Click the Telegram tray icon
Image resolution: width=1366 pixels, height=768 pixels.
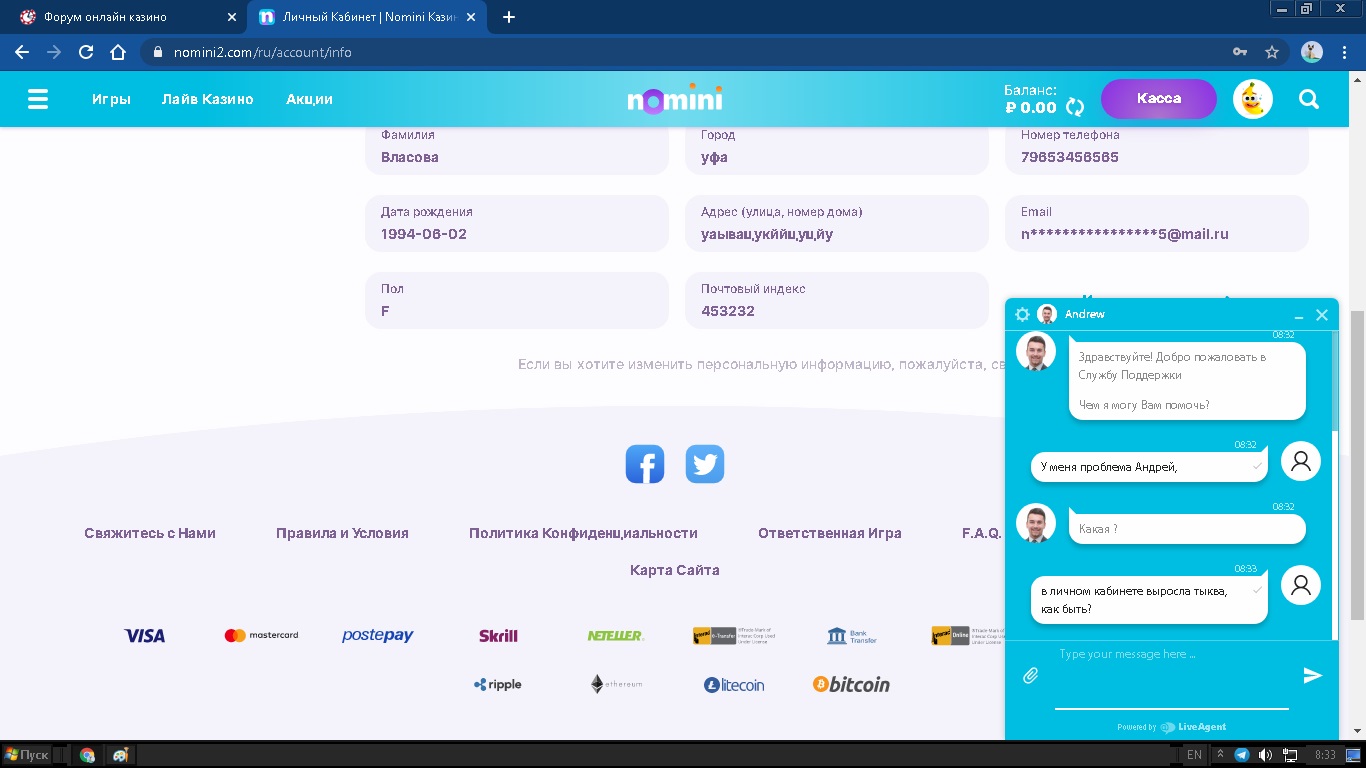click(1242, 755)
